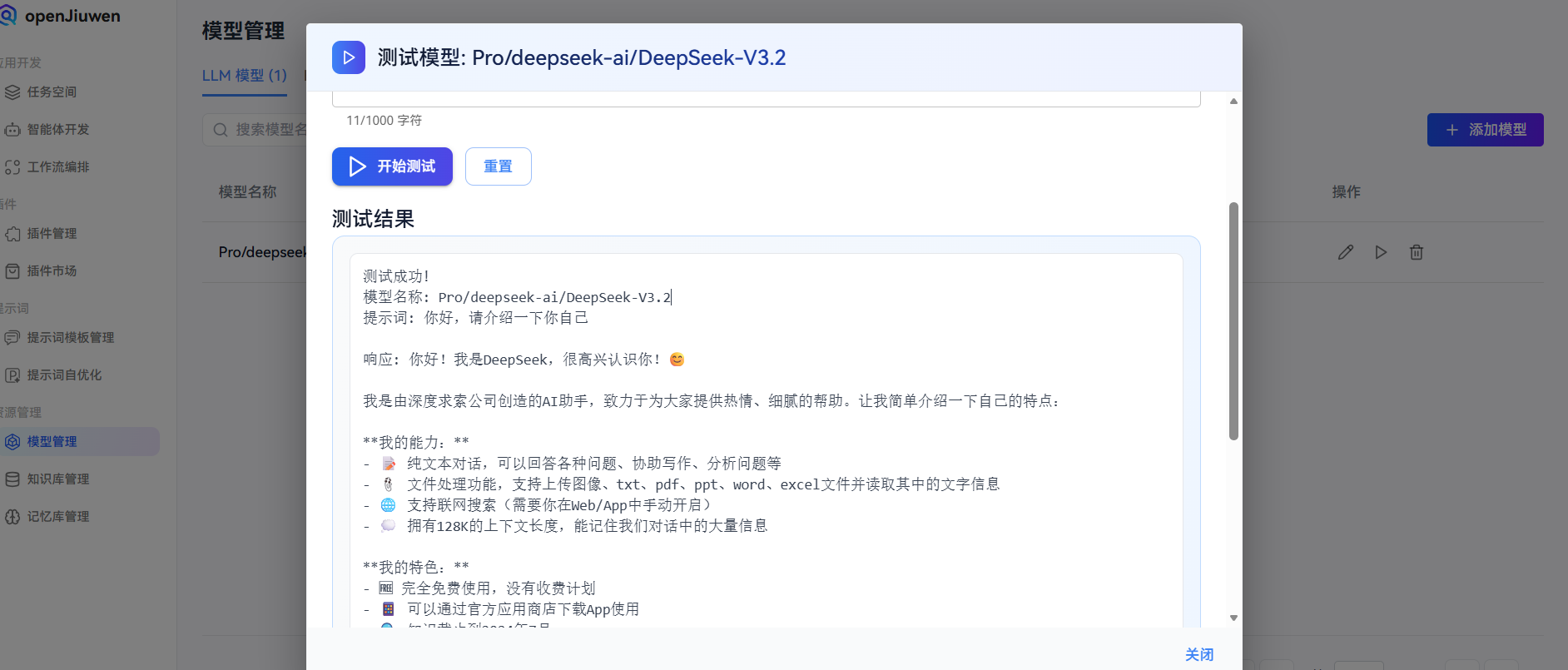This screenshot has height=670, width=1568.
Task: Click the 模型名称 column header
Action: coord(247,192)
